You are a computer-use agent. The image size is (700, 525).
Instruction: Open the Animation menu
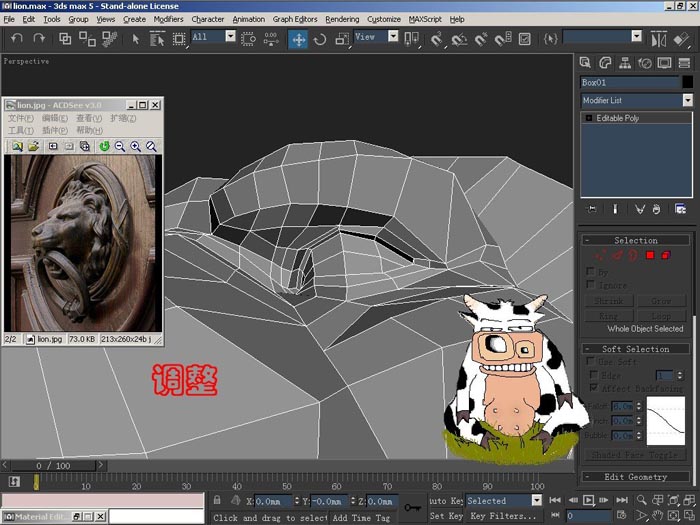[249, 19]
